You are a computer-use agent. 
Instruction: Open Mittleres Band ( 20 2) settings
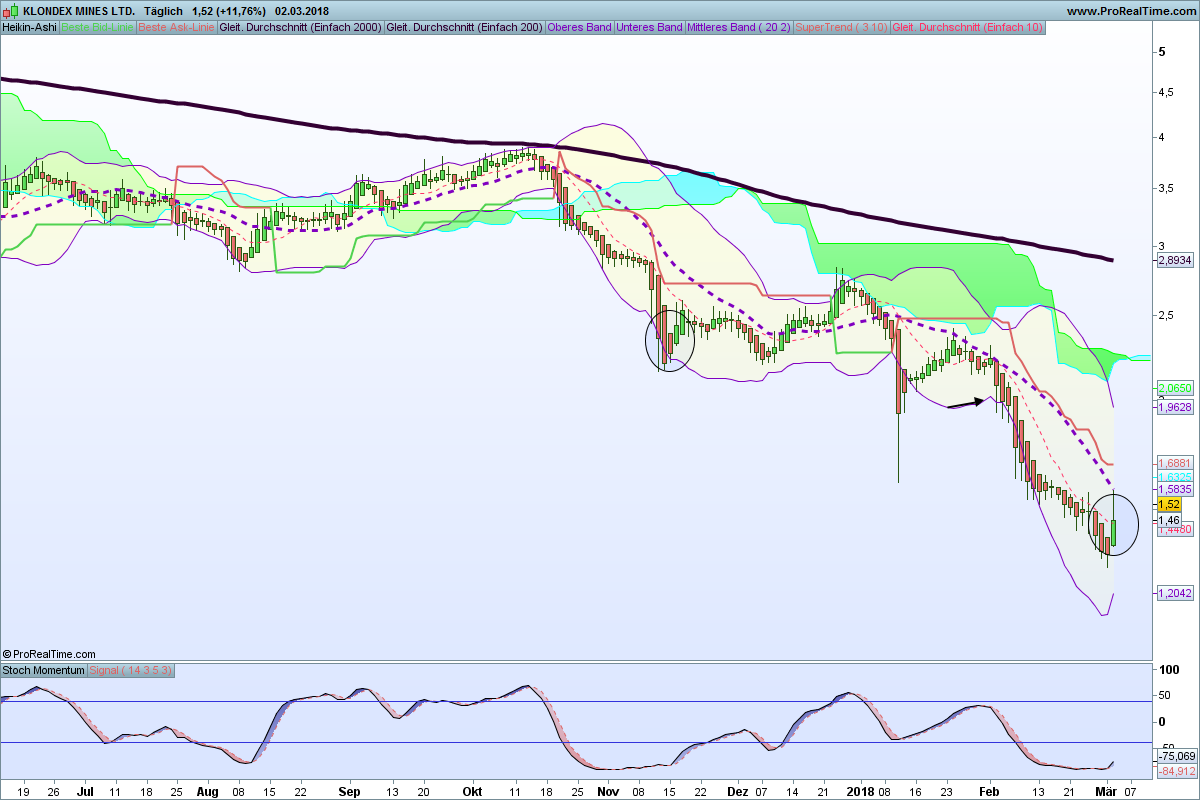(x=737, y=27)
